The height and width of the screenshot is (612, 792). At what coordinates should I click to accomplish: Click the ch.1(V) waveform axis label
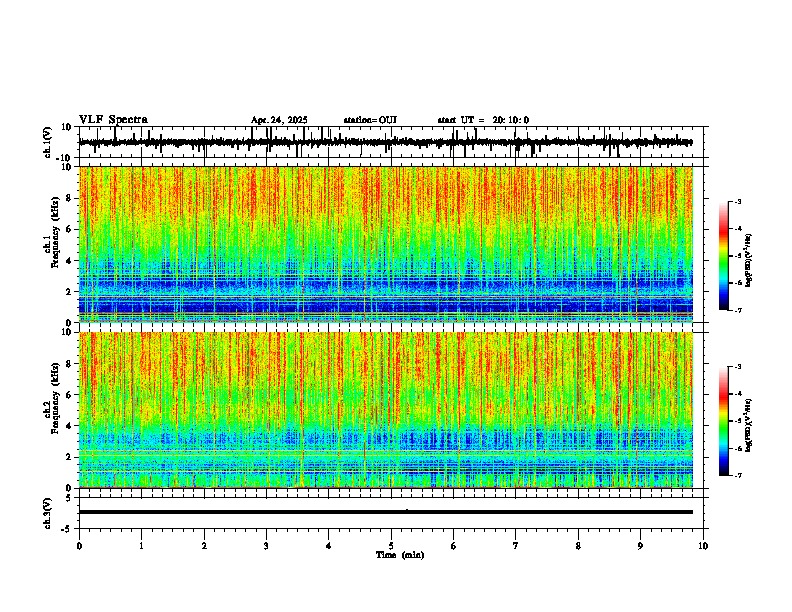48,142
